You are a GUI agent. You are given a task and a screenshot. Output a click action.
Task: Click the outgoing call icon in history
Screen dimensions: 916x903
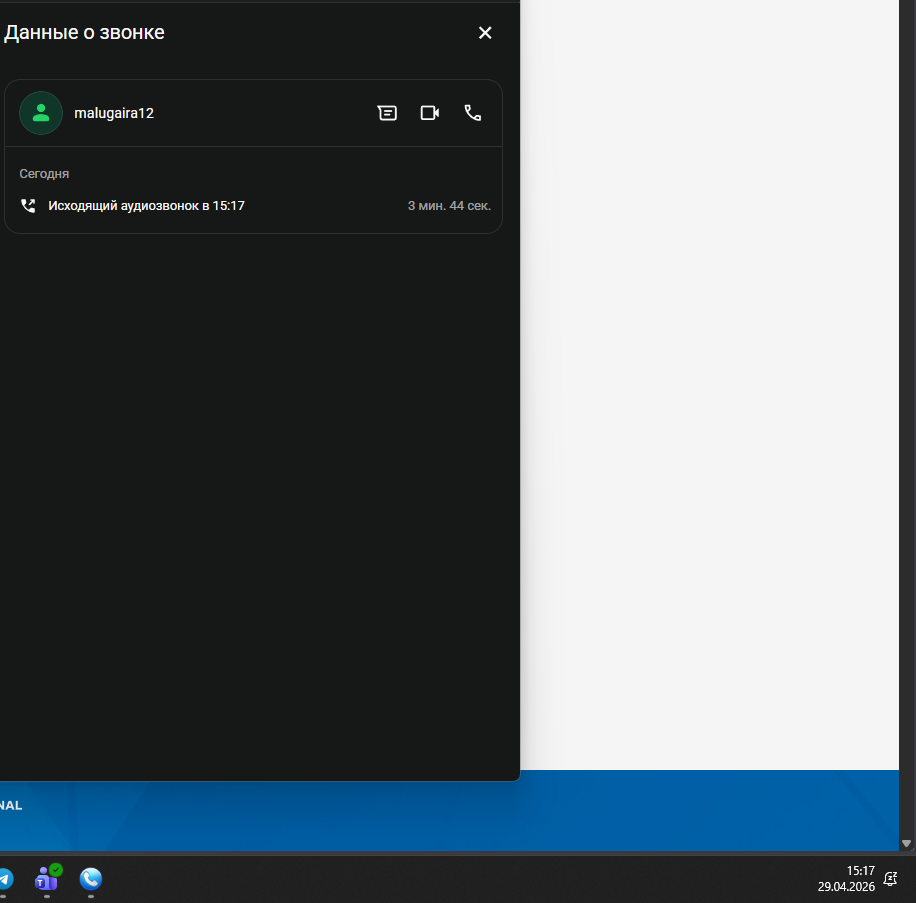pyautogui.click(x=28, y=206)
